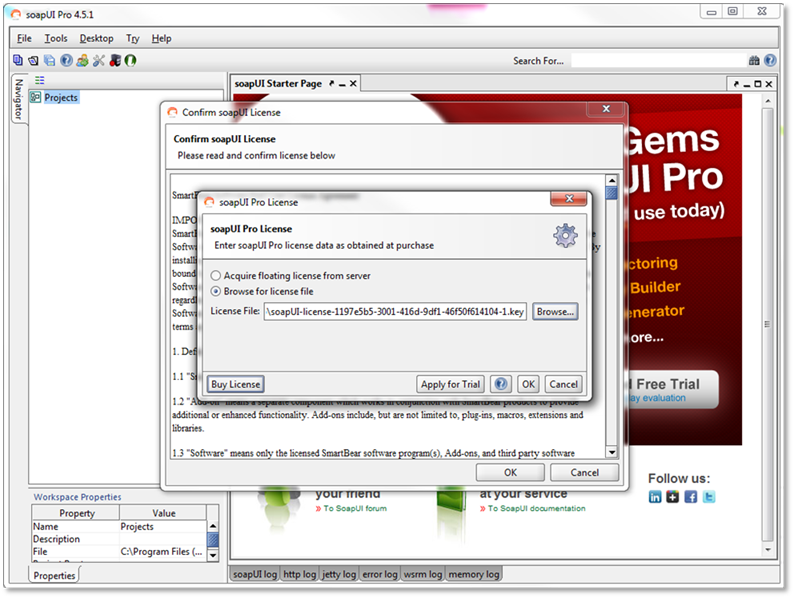Open the Desktop menu
The image size is (794, 598).
[97, 38]
